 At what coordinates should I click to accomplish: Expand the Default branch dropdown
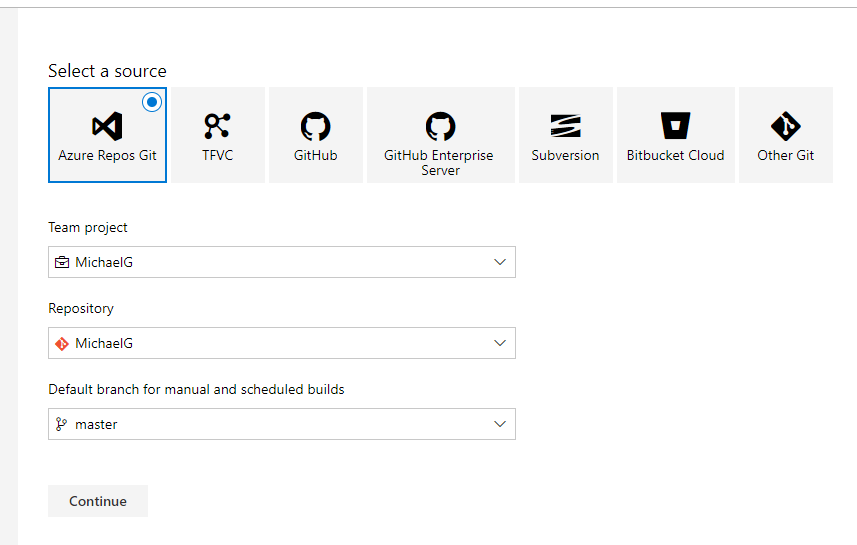click(x=281, y=424)
